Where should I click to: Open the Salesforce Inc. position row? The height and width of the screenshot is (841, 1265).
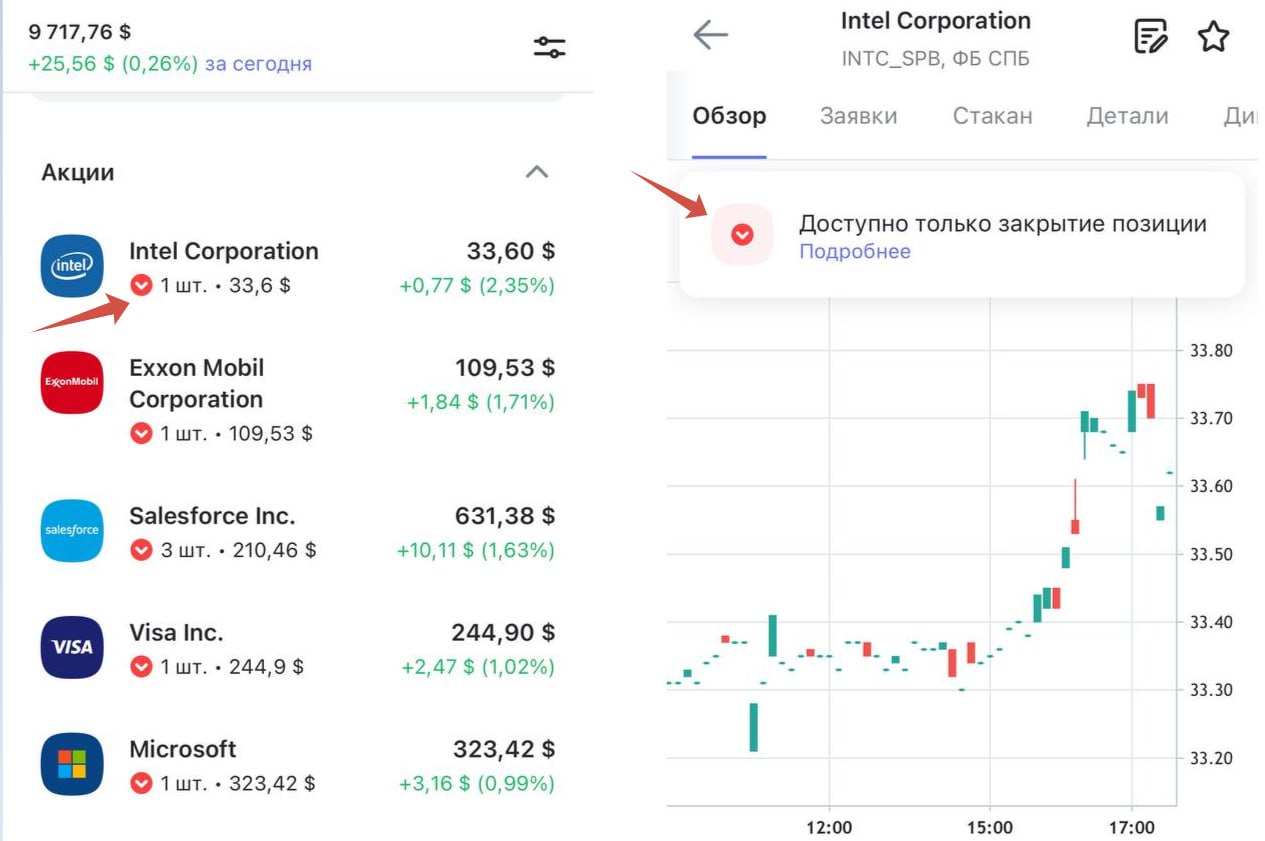298,532
